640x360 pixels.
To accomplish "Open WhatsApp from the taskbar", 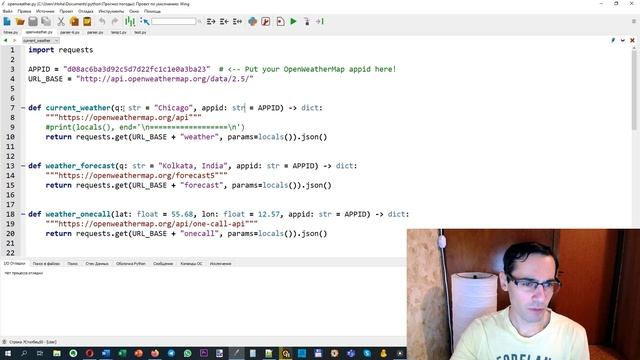I will click(x=187, y=353).
